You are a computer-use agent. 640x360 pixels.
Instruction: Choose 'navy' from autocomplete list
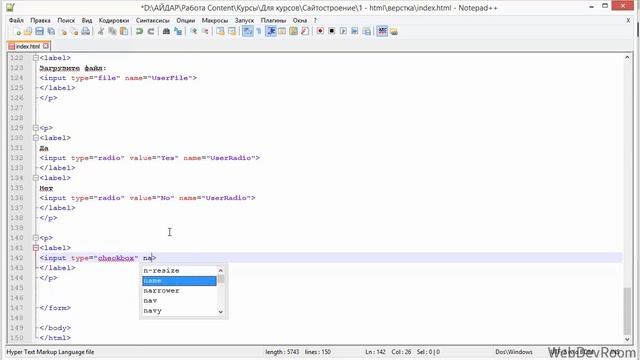[179, 311]
